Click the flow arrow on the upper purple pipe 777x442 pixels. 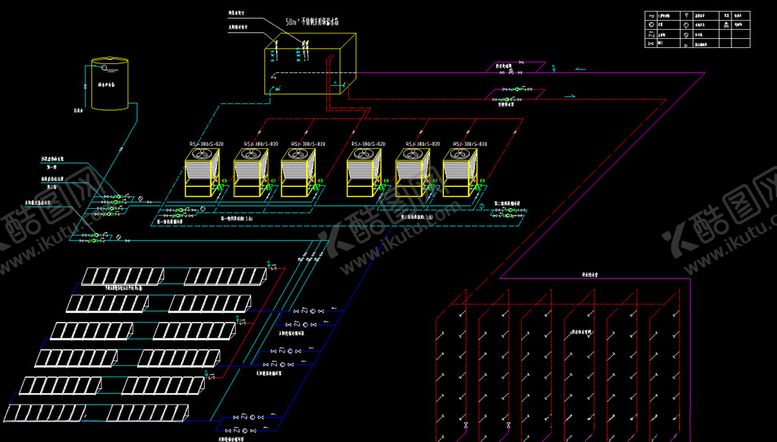[x=582, y=69]
